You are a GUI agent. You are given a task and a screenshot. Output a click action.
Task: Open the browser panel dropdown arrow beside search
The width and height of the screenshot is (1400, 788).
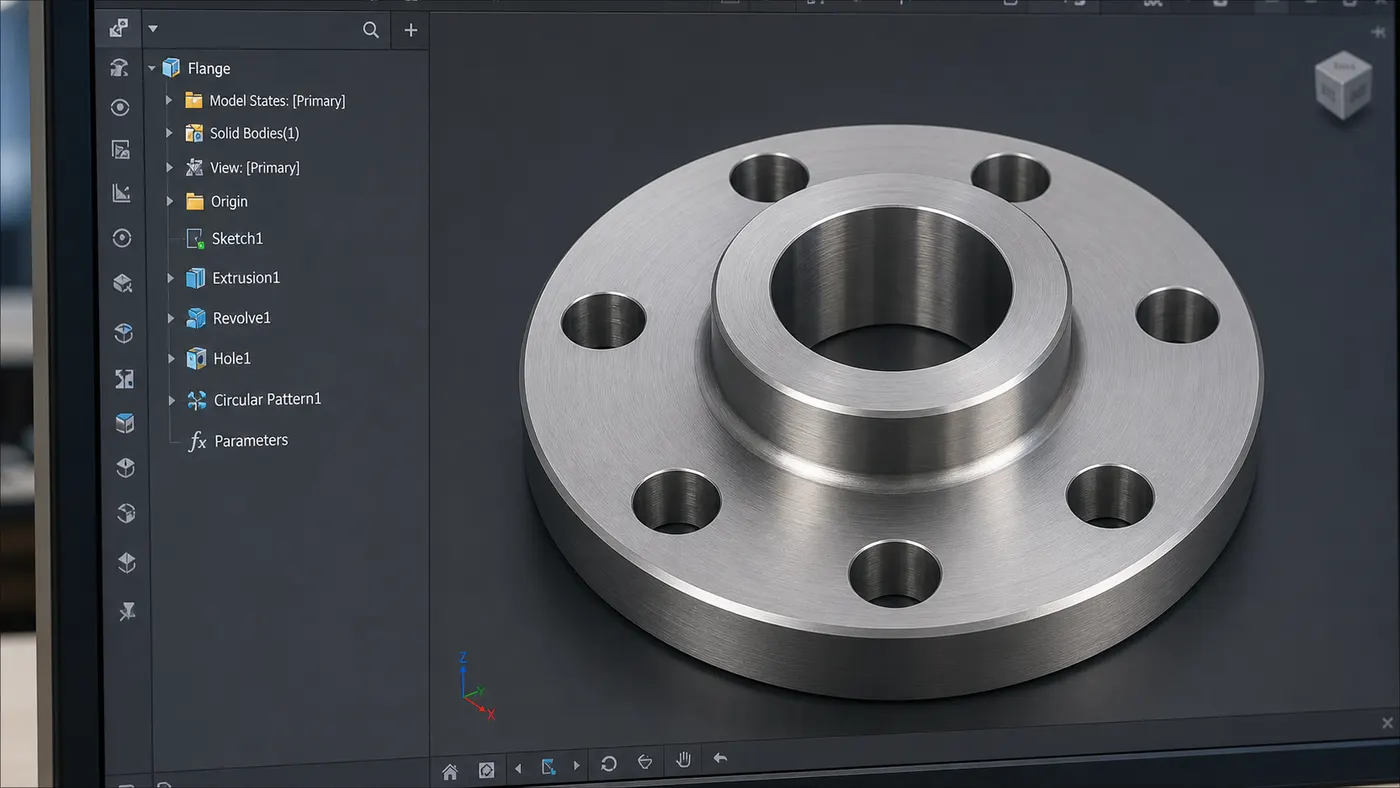click(x=153, y=29)
